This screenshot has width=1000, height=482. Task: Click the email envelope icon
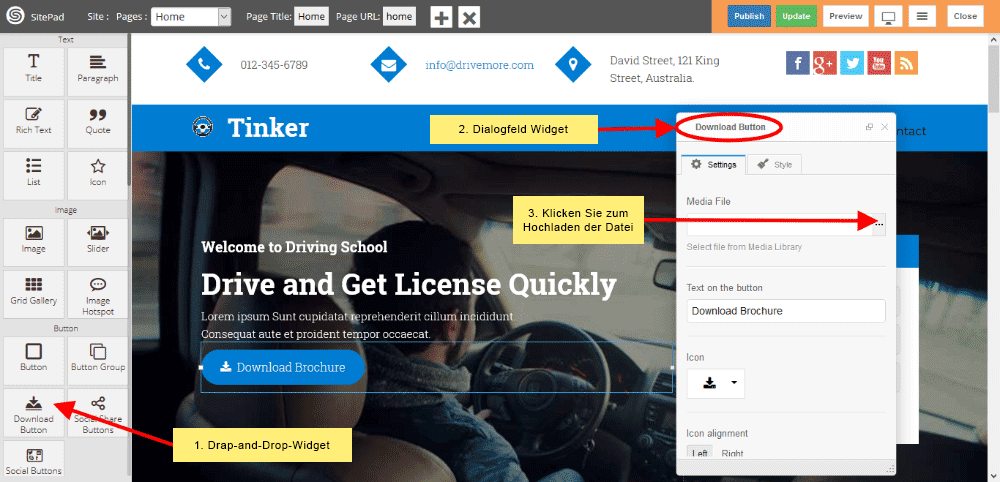[x=388, y=64]
